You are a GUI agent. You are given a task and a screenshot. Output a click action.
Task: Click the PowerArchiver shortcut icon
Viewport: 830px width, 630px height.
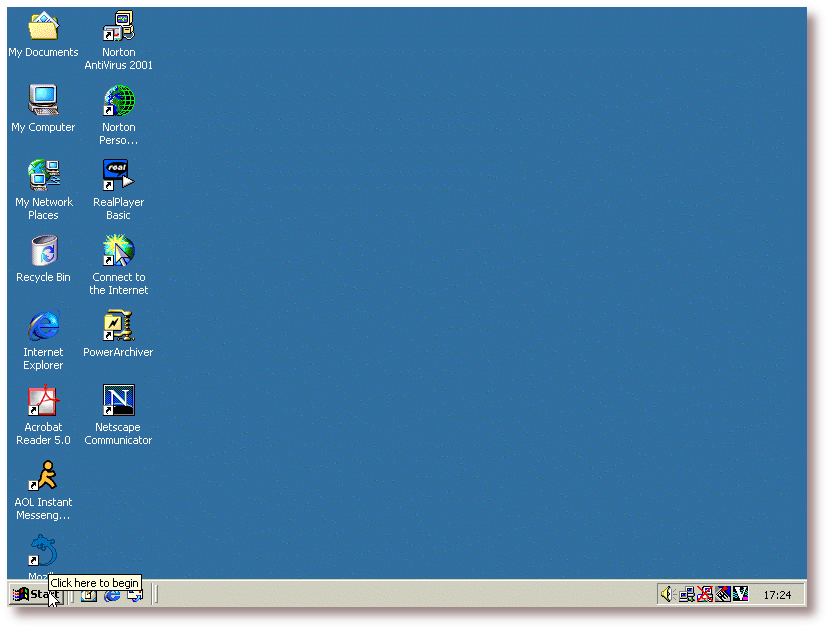click(x=118, y=326)
